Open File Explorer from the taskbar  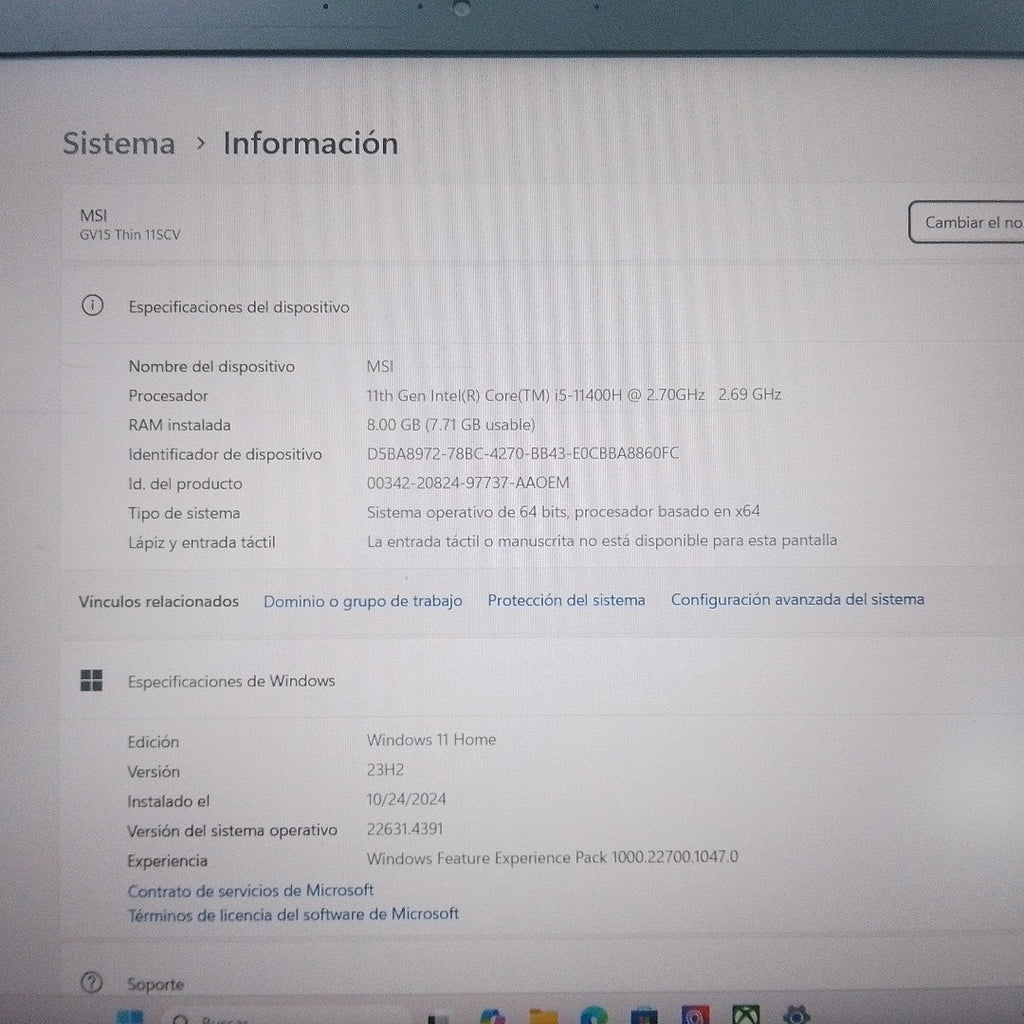tap(543, 1016)
